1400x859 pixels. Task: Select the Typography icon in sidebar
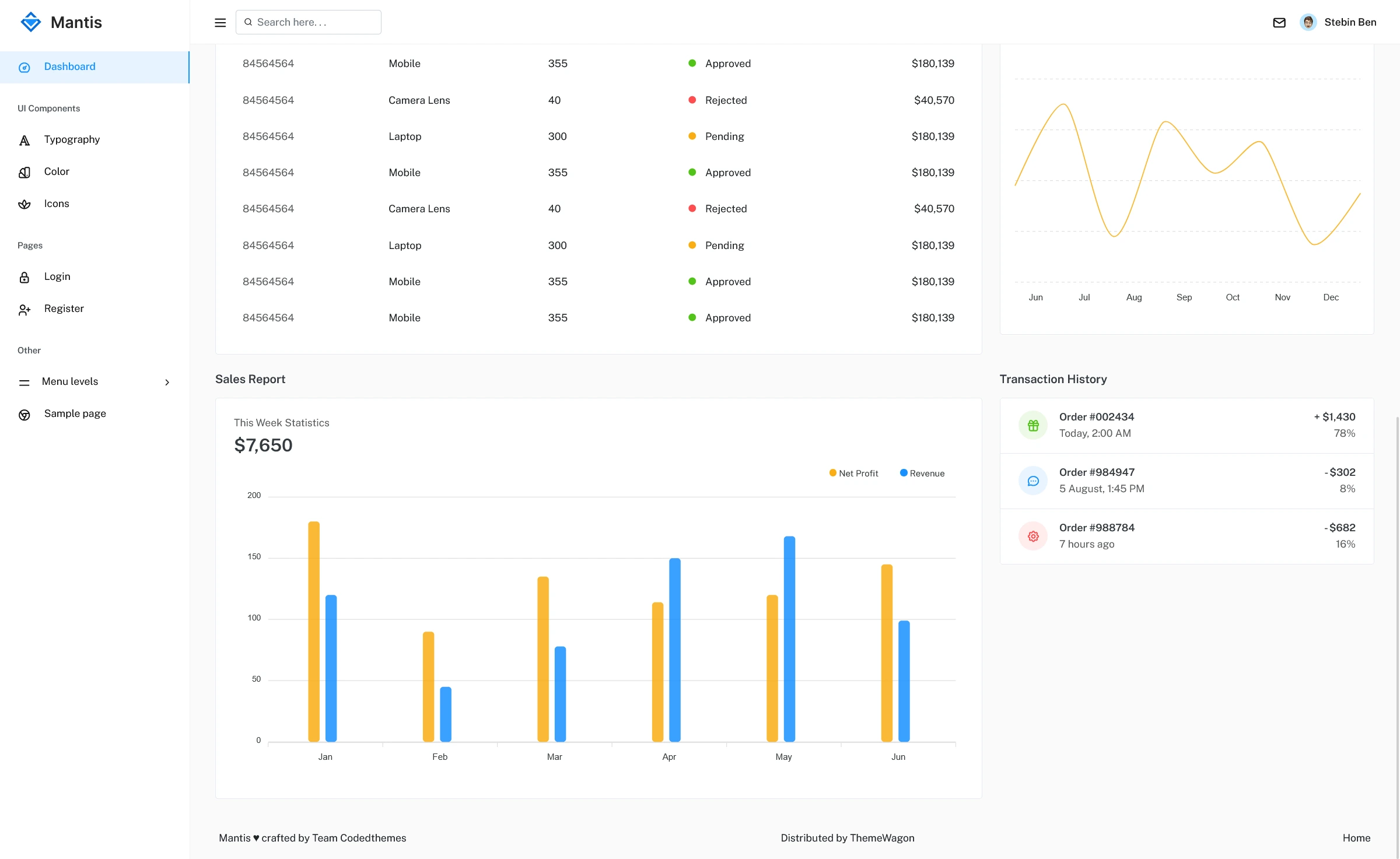pyautogui.click(x=24, y=139)
